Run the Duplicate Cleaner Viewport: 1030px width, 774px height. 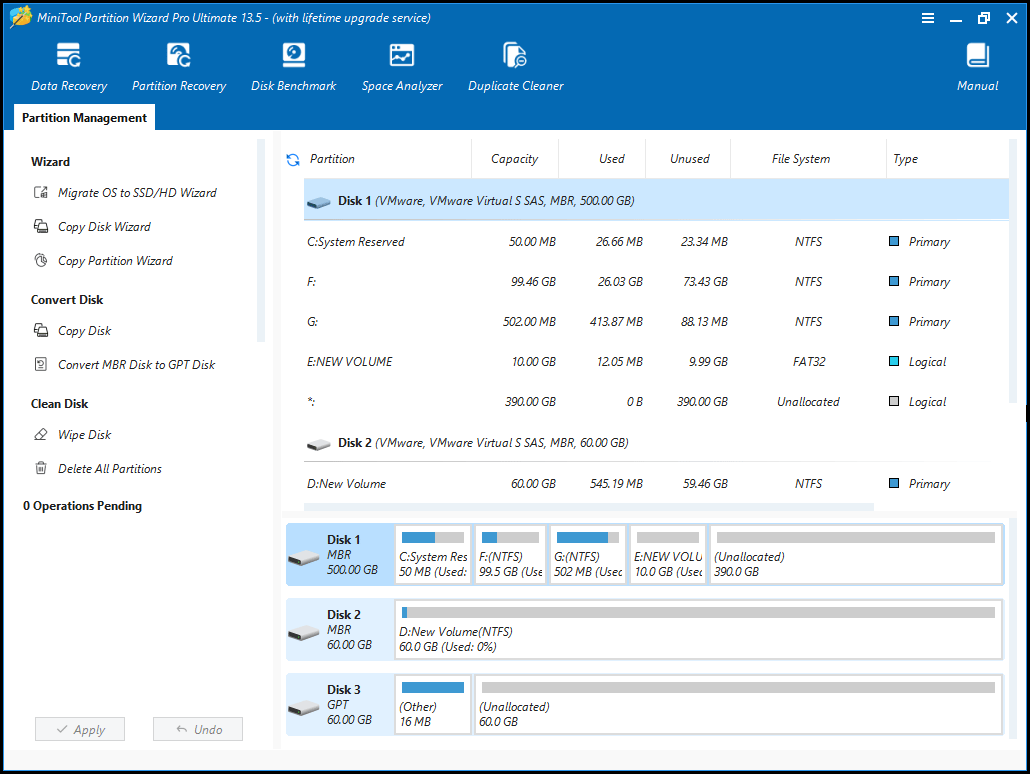click(x=515, y=65)
